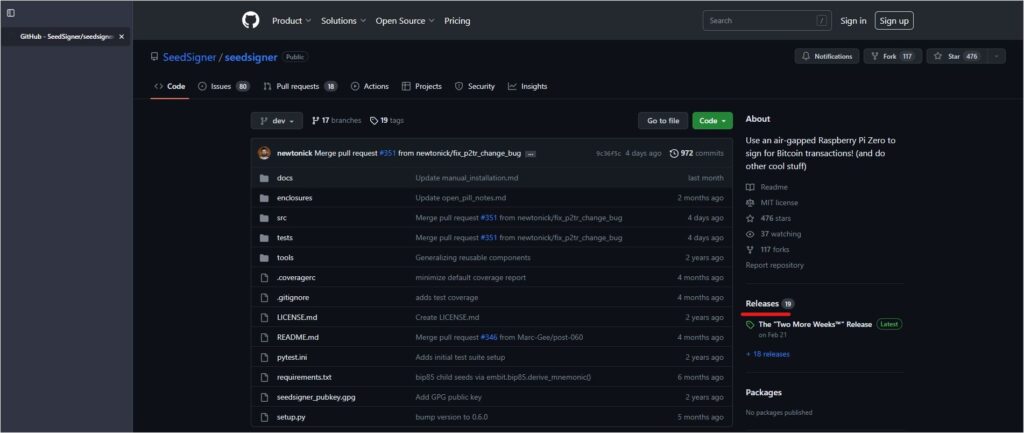
Task: Switch to the Issues tab
Action: (x=223, y=86)
